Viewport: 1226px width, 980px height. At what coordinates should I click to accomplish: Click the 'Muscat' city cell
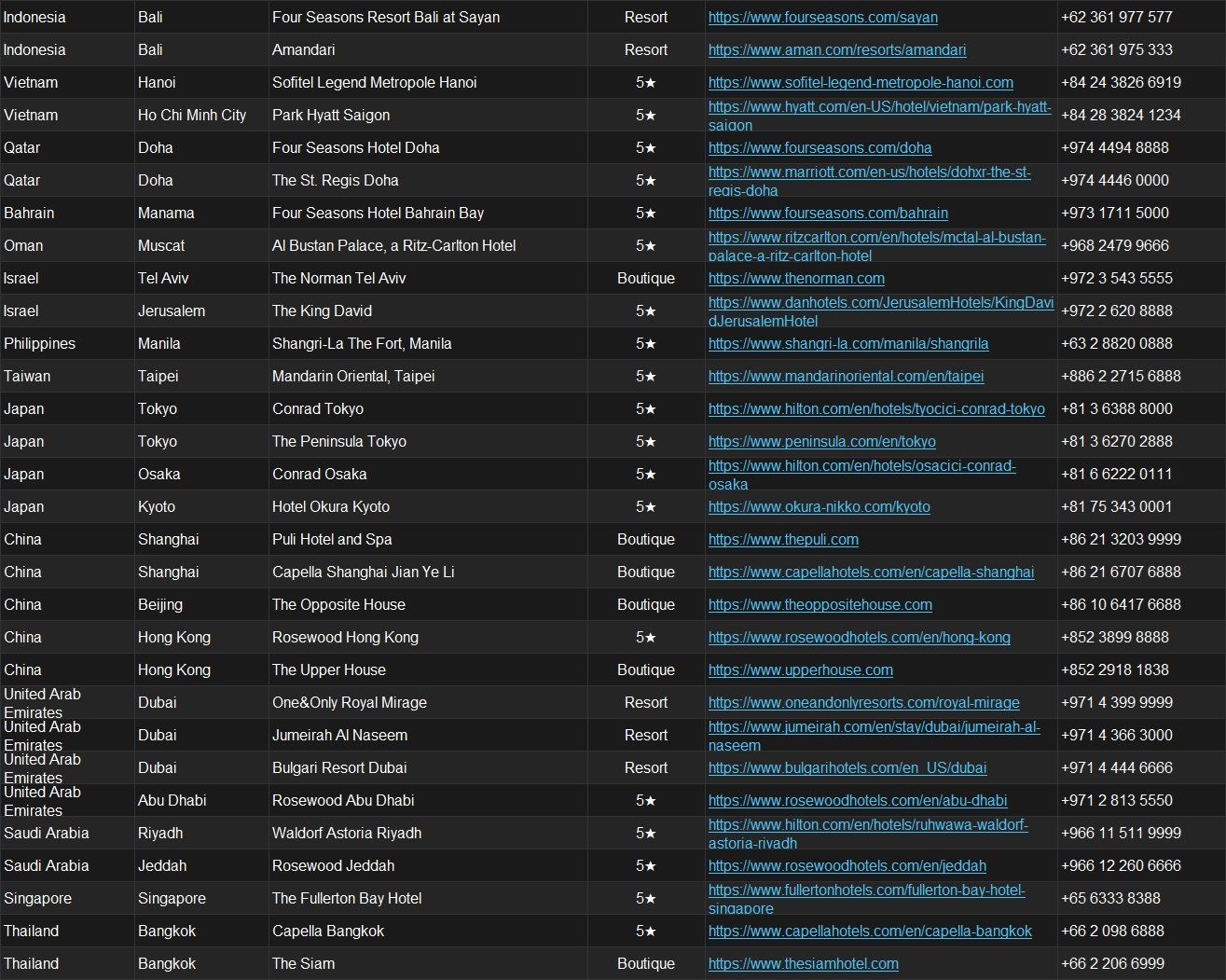click(x=201, y=246)
